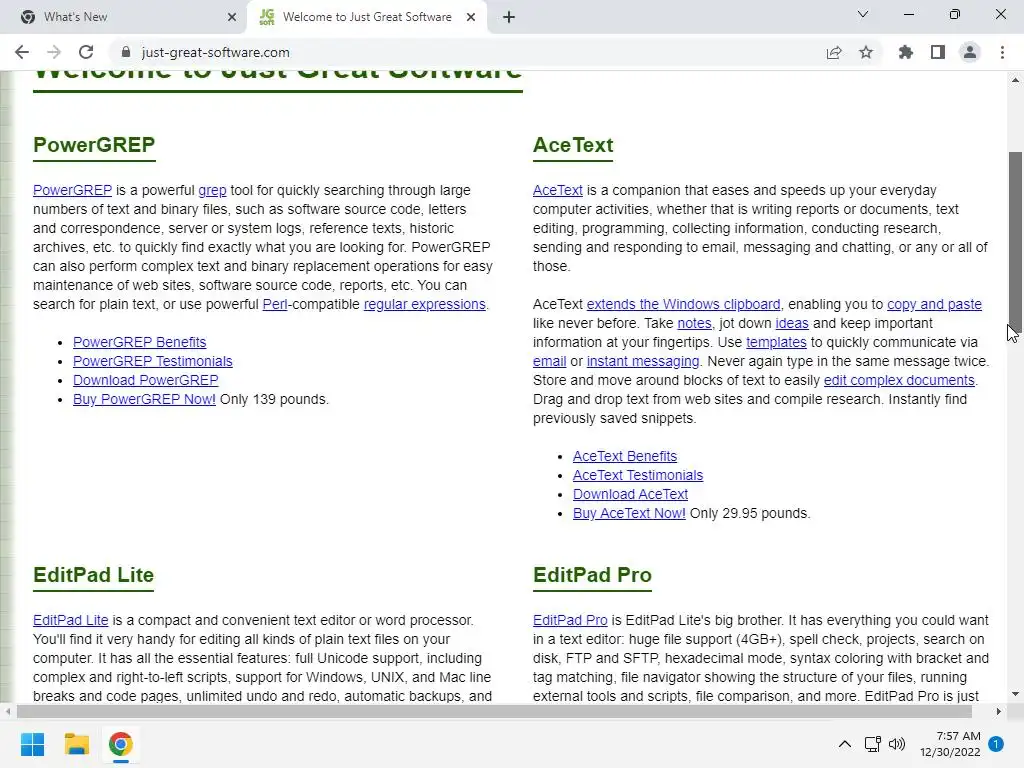Image resolution: width=1024 pixels, height=768 pixels.
Task: Open a new tab with the plus button
Action: tap(509, 17)
